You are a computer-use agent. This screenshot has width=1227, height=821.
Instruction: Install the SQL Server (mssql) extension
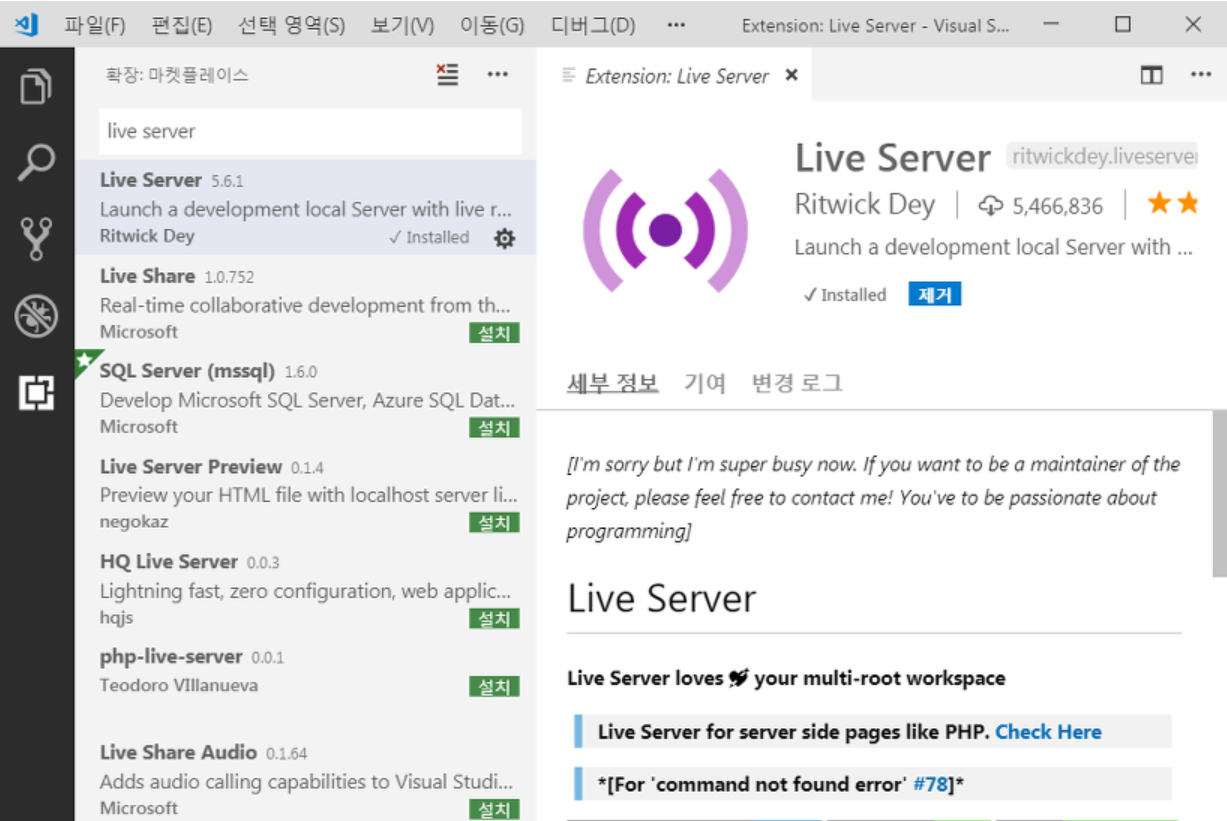[x=494, y=428]
